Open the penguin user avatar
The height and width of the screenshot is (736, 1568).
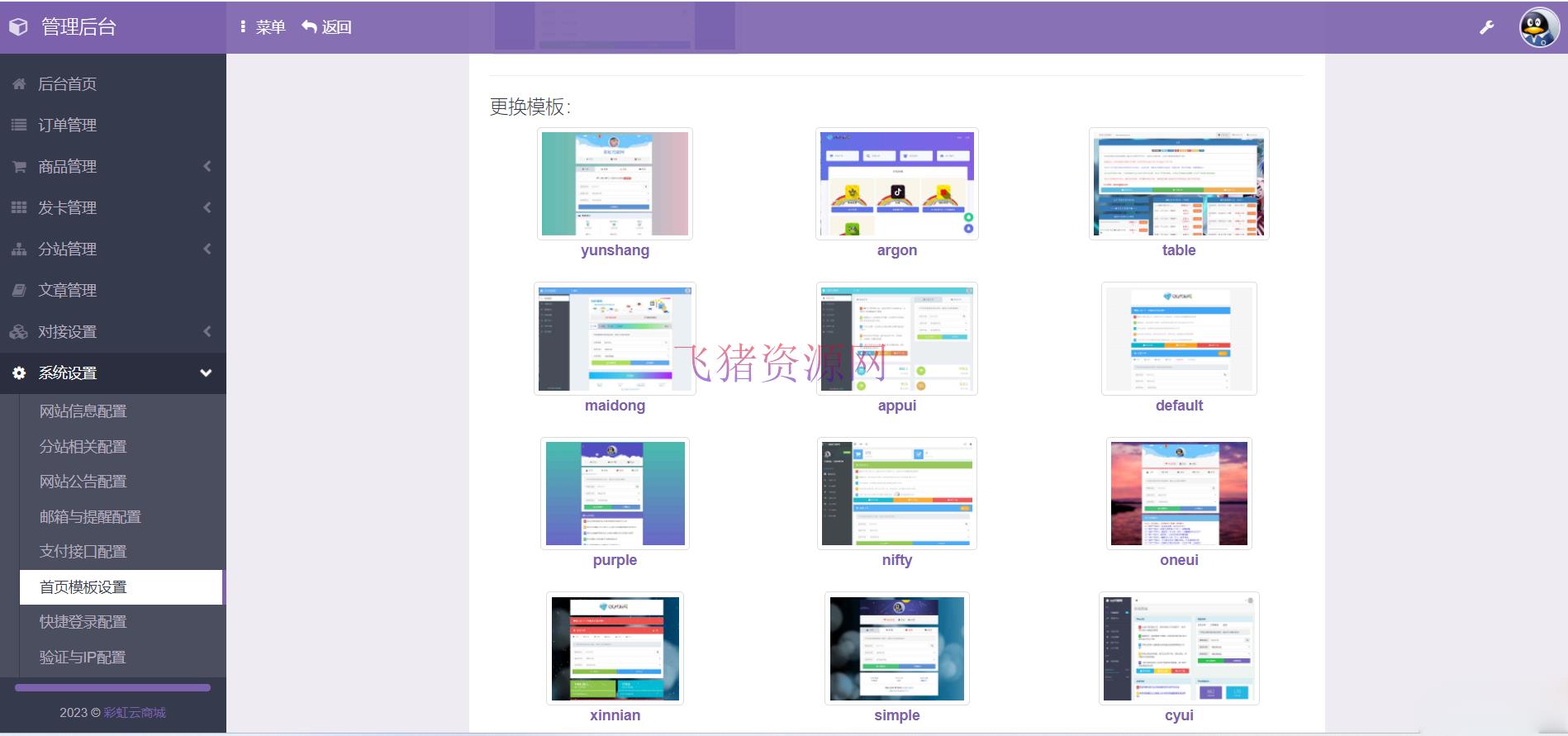click(x=1539, y=27)
